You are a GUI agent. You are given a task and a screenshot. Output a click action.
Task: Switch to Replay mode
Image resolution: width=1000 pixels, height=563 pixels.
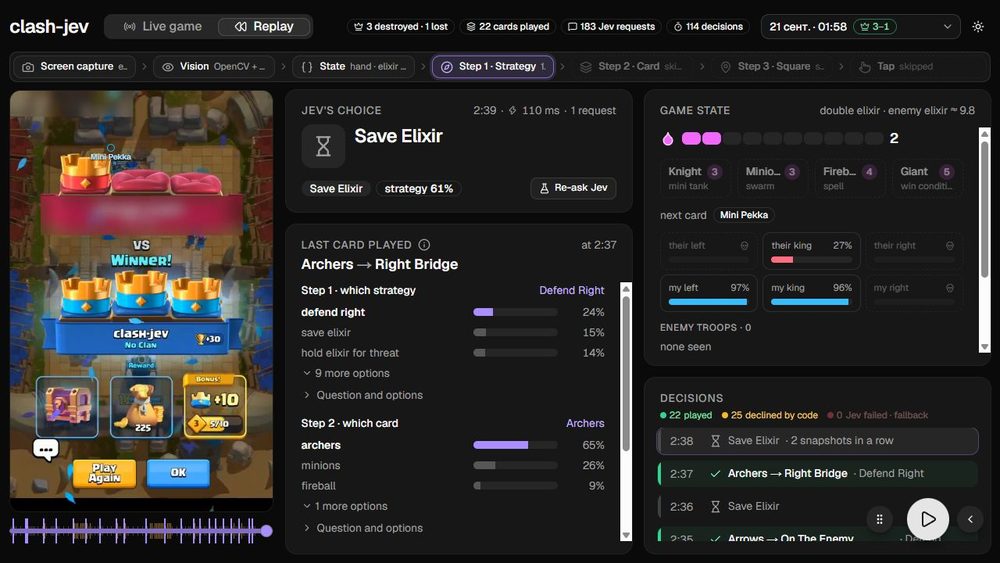264,27
